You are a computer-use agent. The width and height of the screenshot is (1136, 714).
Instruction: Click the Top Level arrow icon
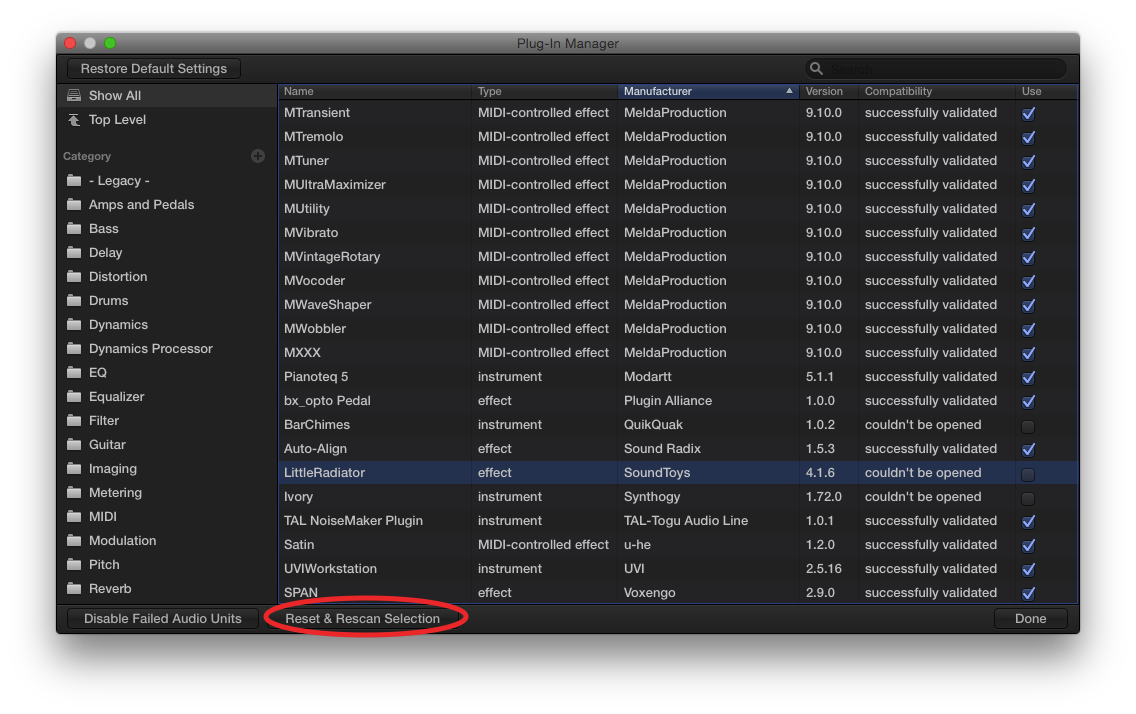74,119
